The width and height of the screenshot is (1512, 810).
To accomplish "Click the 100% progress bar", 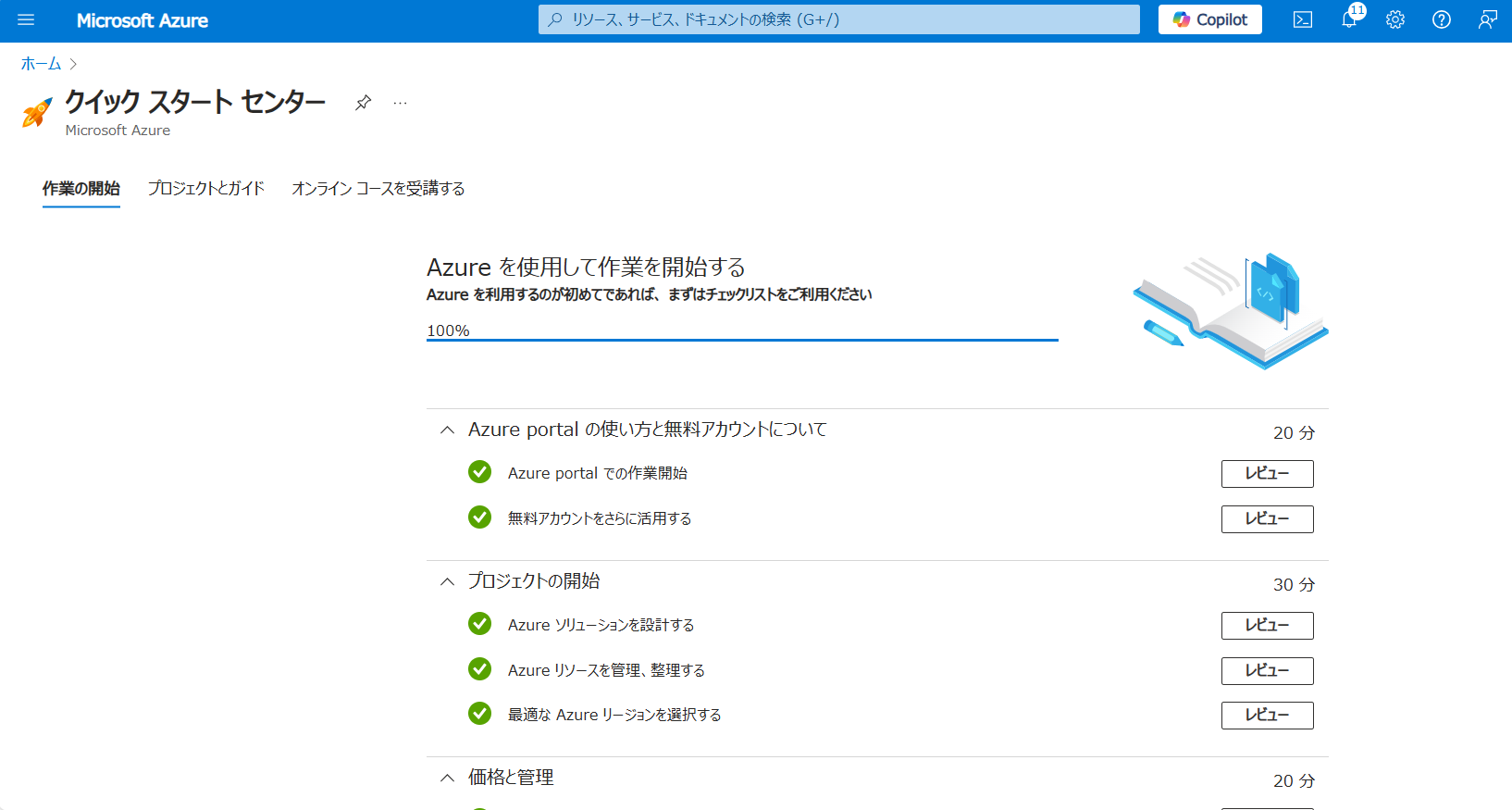I will click(x=741, y=340).
